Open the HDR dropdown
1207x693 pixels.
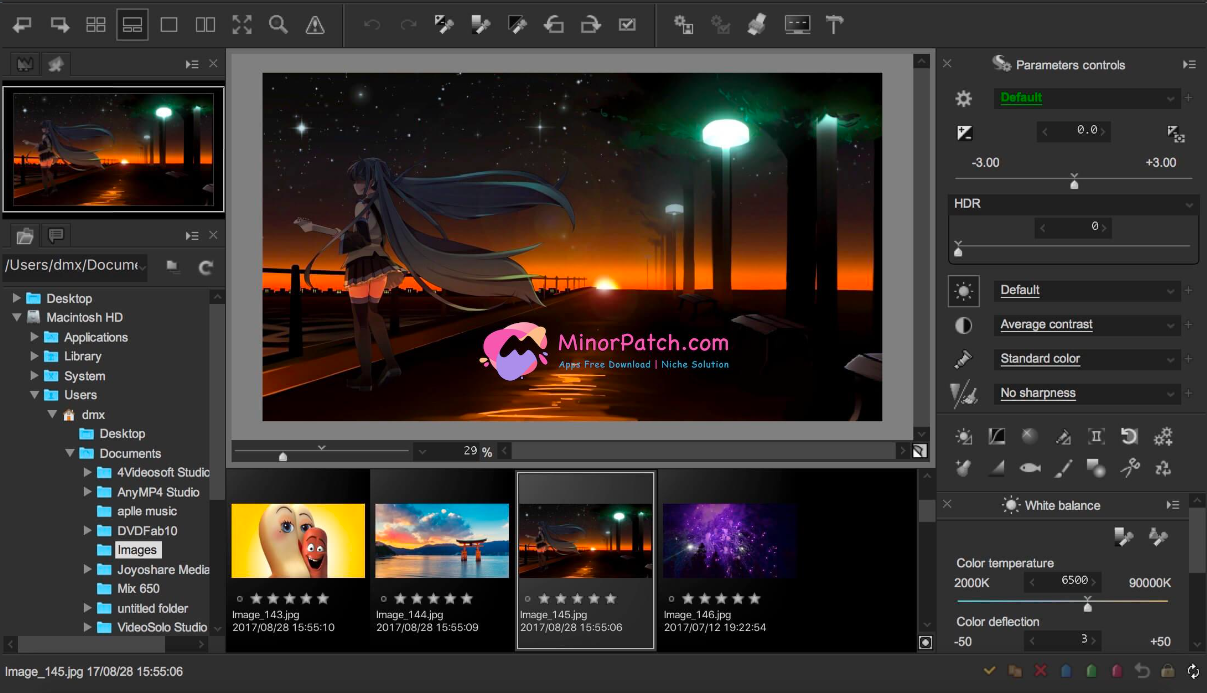[x=1073, y=204]
